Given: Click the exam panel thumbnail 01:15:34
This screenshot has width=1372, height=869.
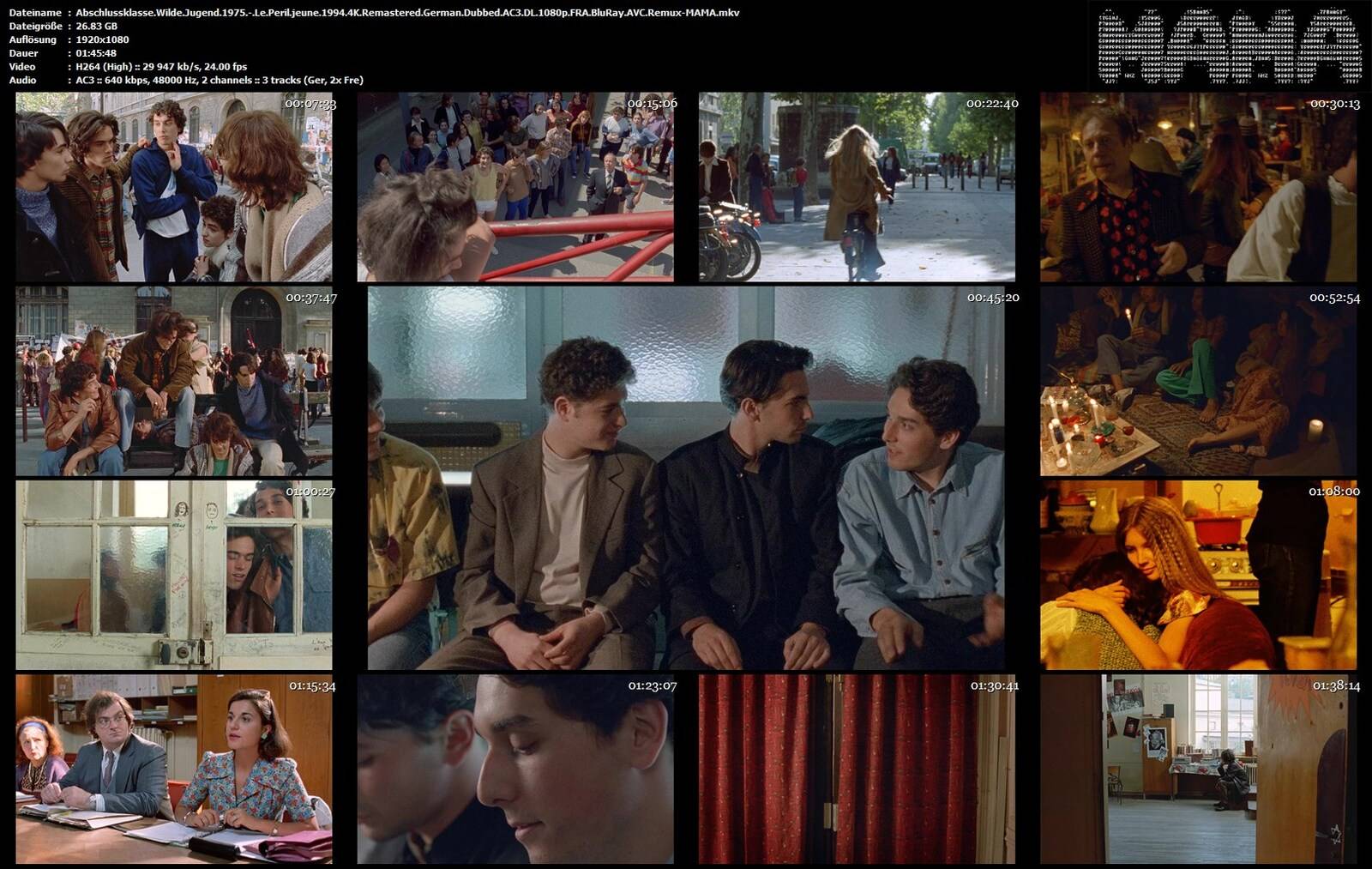Looking at the screenshot, I should [x=174, y=769].
